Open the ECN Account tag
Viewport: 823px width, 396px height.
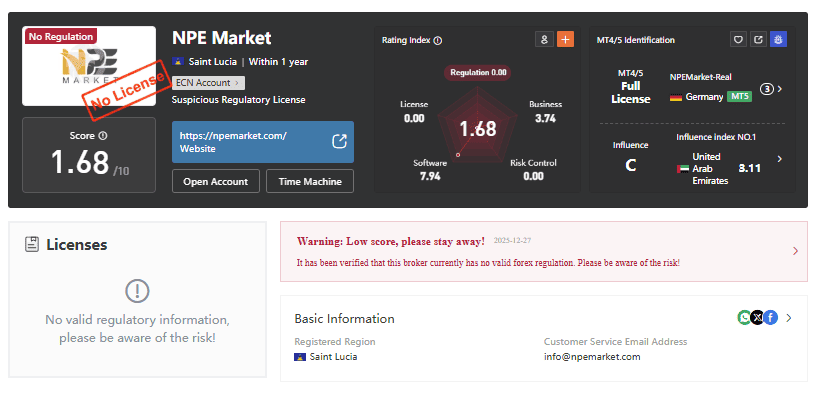click(208, 83)
